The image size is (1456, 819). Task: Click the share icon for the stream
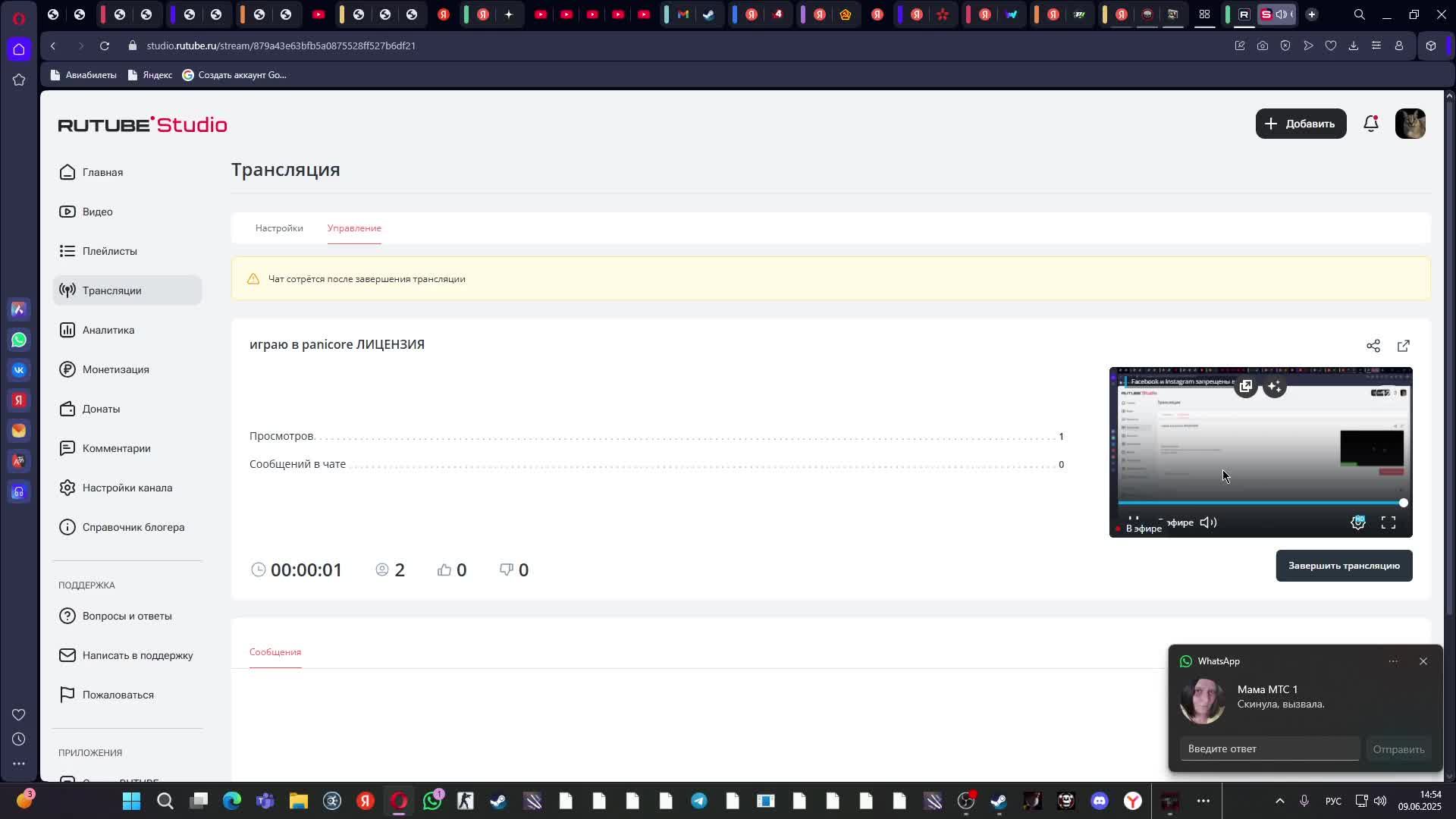(x=1373, y=346)
